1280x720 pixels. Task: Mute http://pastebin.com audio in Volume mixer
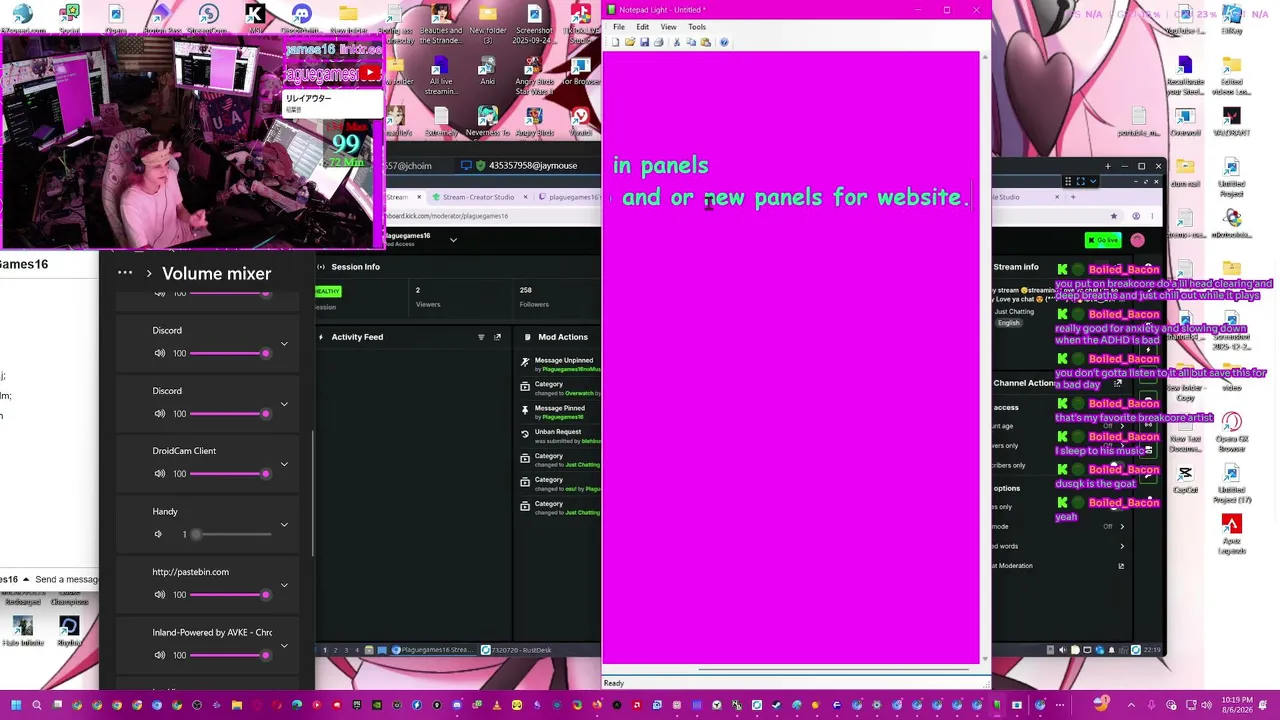(x=159, y=595)
